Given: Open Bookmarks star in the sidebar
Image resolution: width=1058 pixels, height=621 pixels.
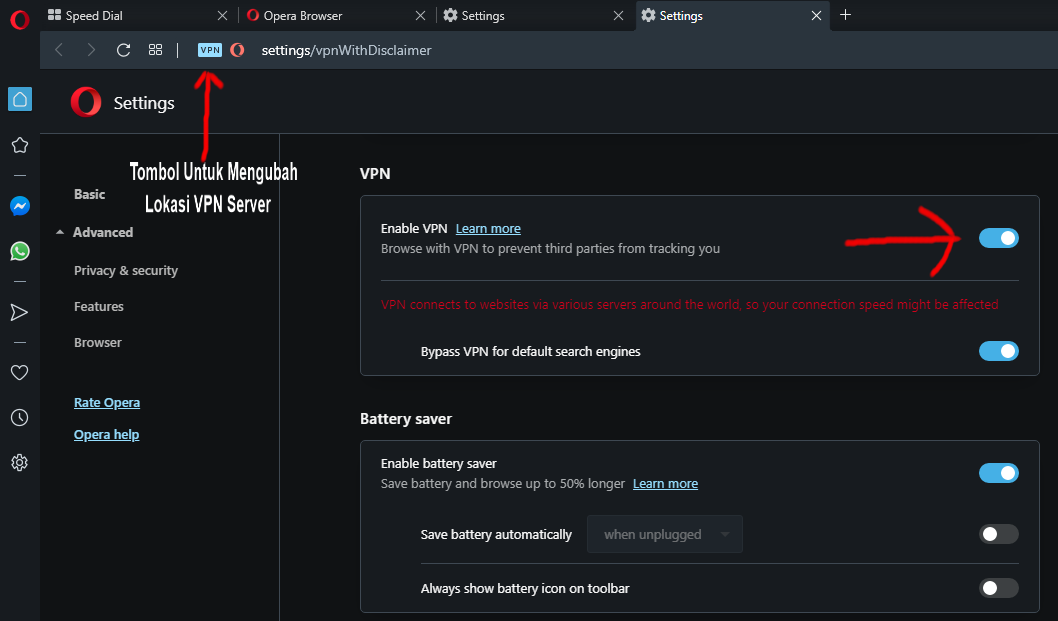Looking at the screenshot, I should pos(20,145).
